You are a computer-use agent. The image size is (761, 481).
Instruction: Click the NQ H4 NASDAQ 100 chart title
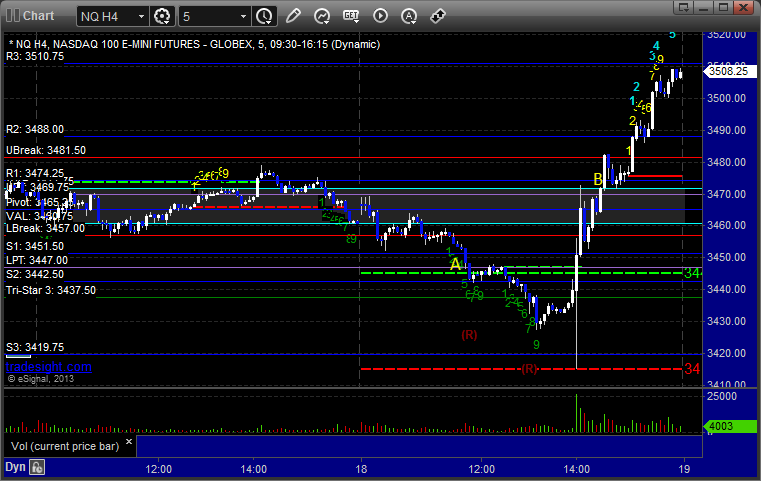[195, 44]
